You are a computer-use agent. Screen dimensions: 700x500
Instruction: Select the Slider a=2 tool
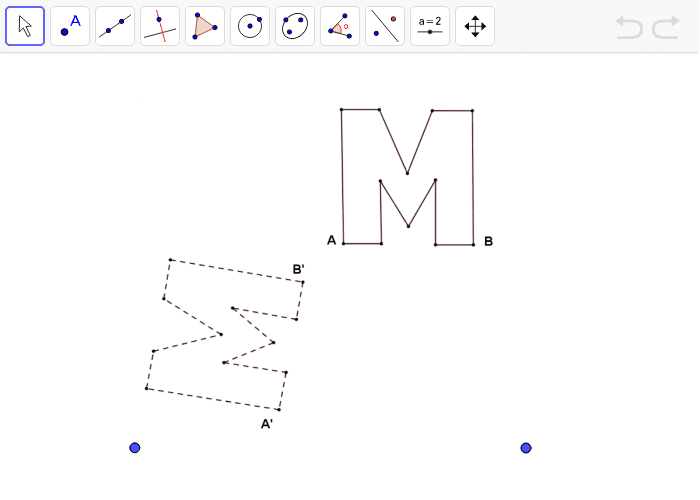pos(430,26)
